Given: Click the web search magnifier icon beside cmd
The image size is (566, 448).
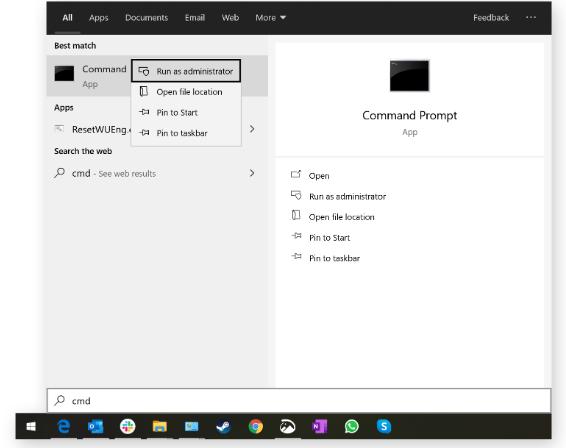Looking at the screenshot, I should coord(60,173).
